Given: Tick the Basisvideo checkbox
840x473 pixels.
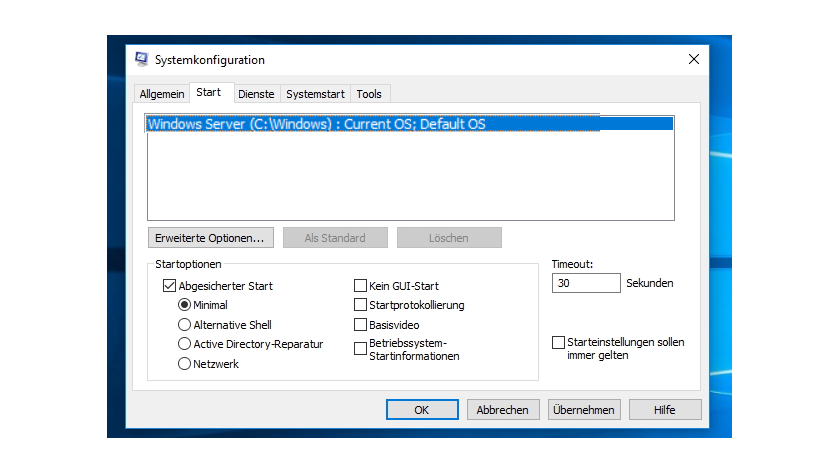Looking at the screenshot, I should (x=361, y=325).
